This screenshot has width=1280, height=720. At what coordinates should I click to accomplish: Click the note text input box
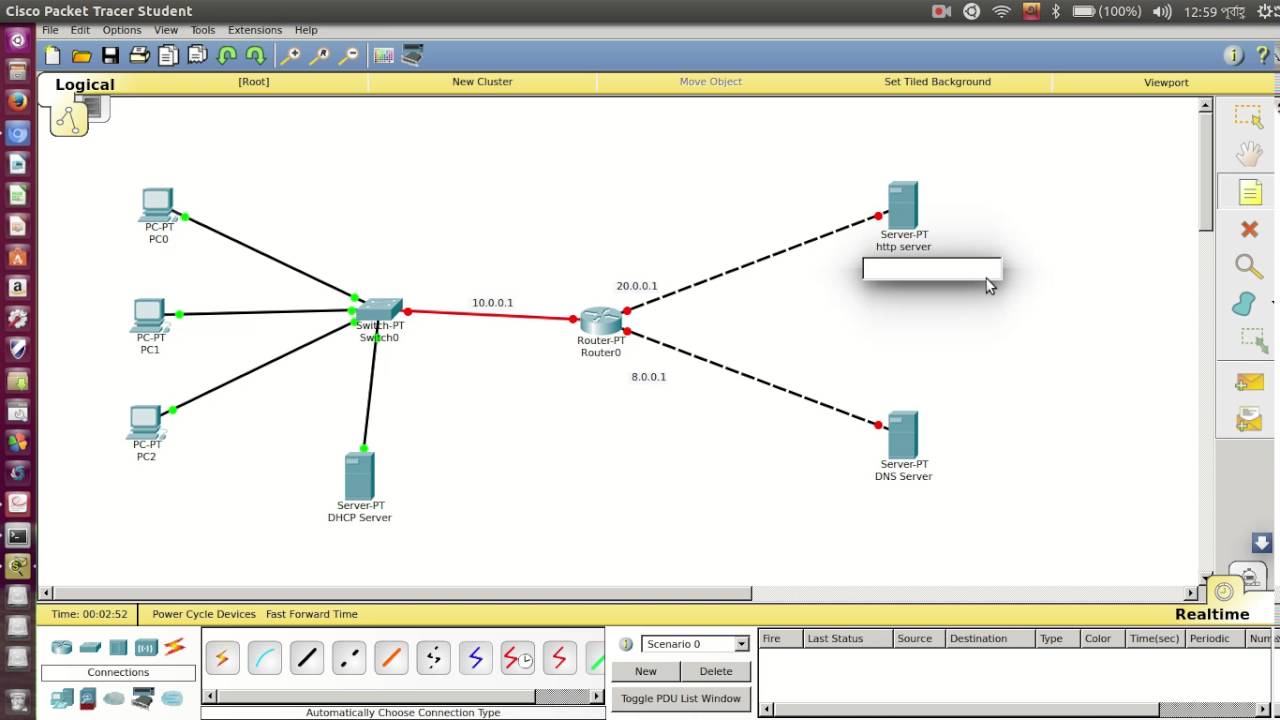[931, 268]
